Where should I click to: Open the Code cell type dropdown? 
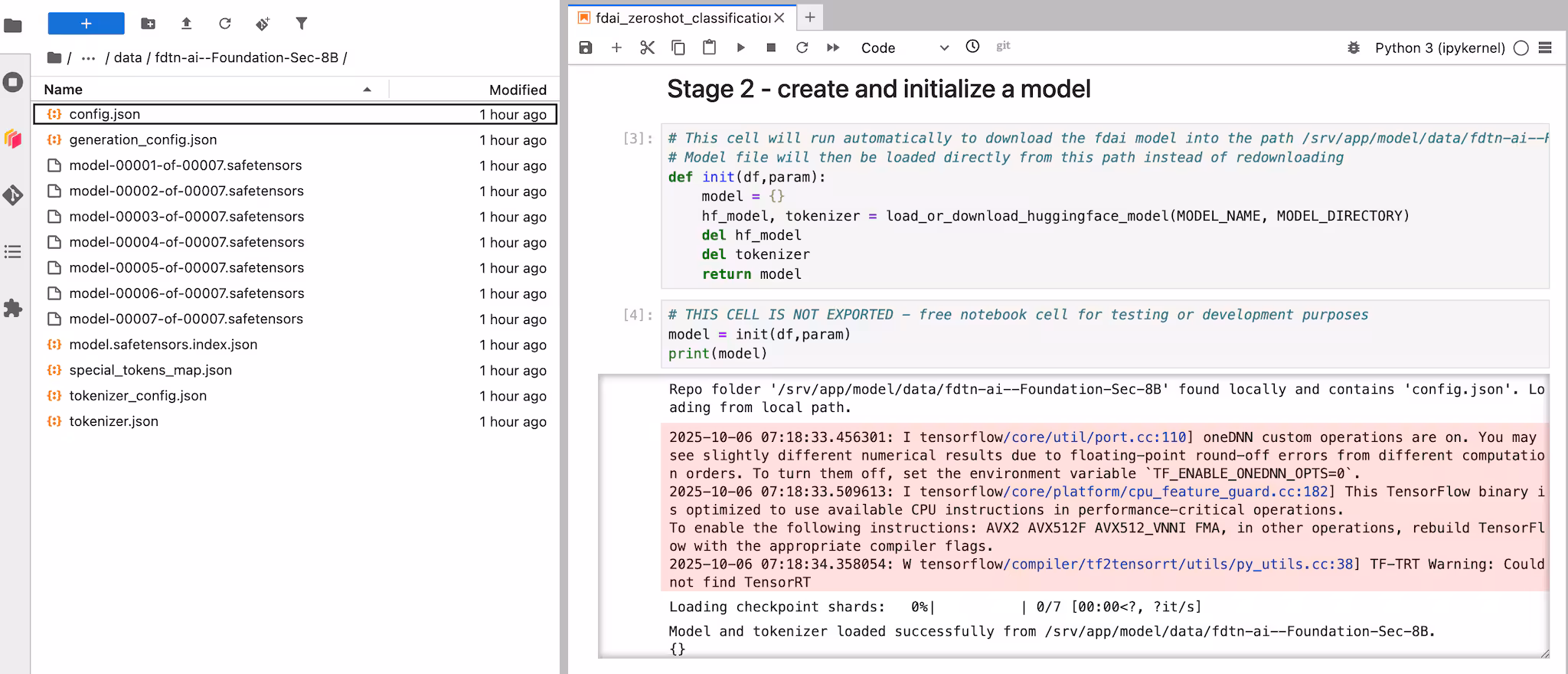point(904,47)
